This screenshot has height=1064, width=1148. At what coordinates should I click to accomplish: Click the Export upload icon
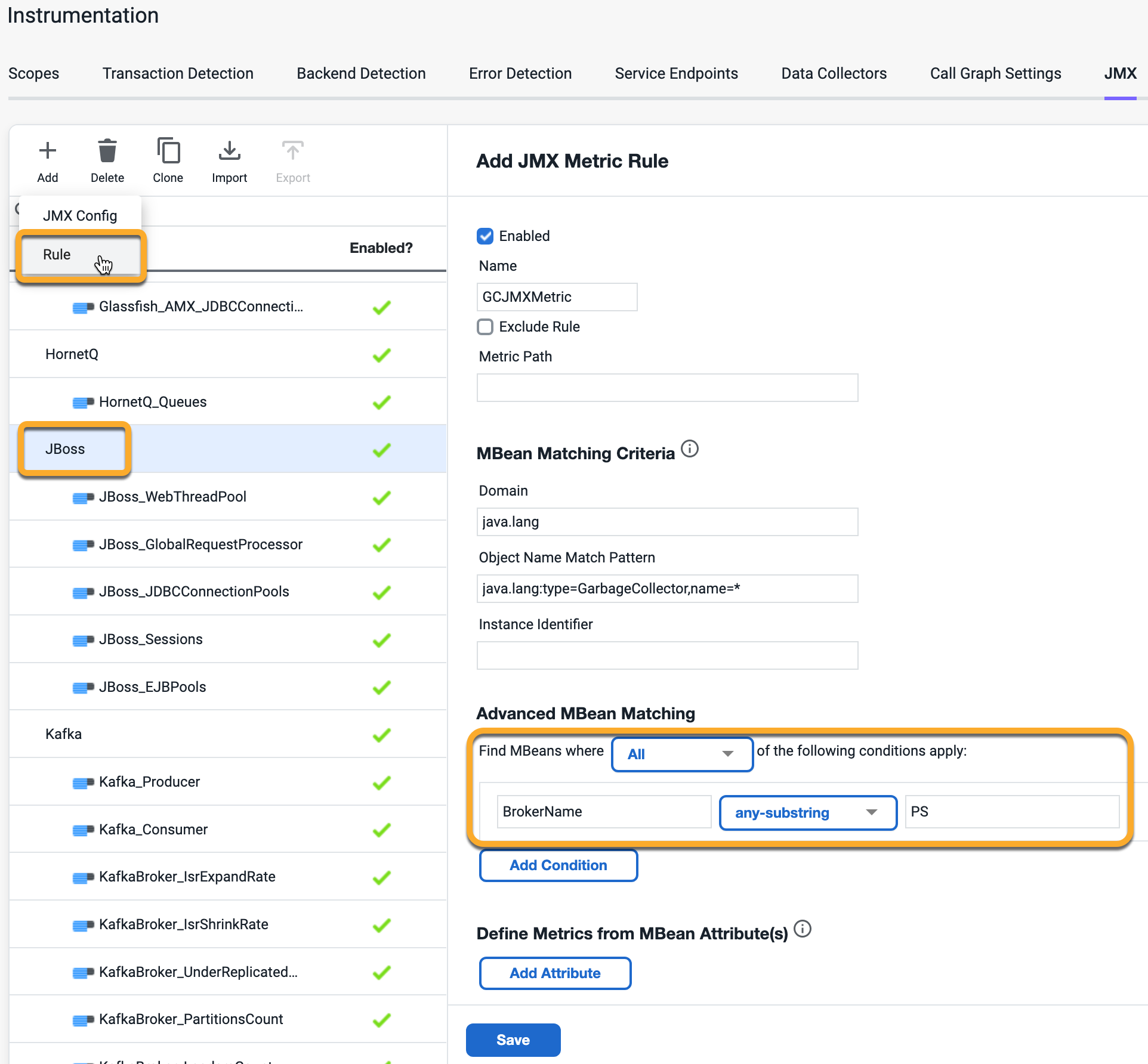293,151
